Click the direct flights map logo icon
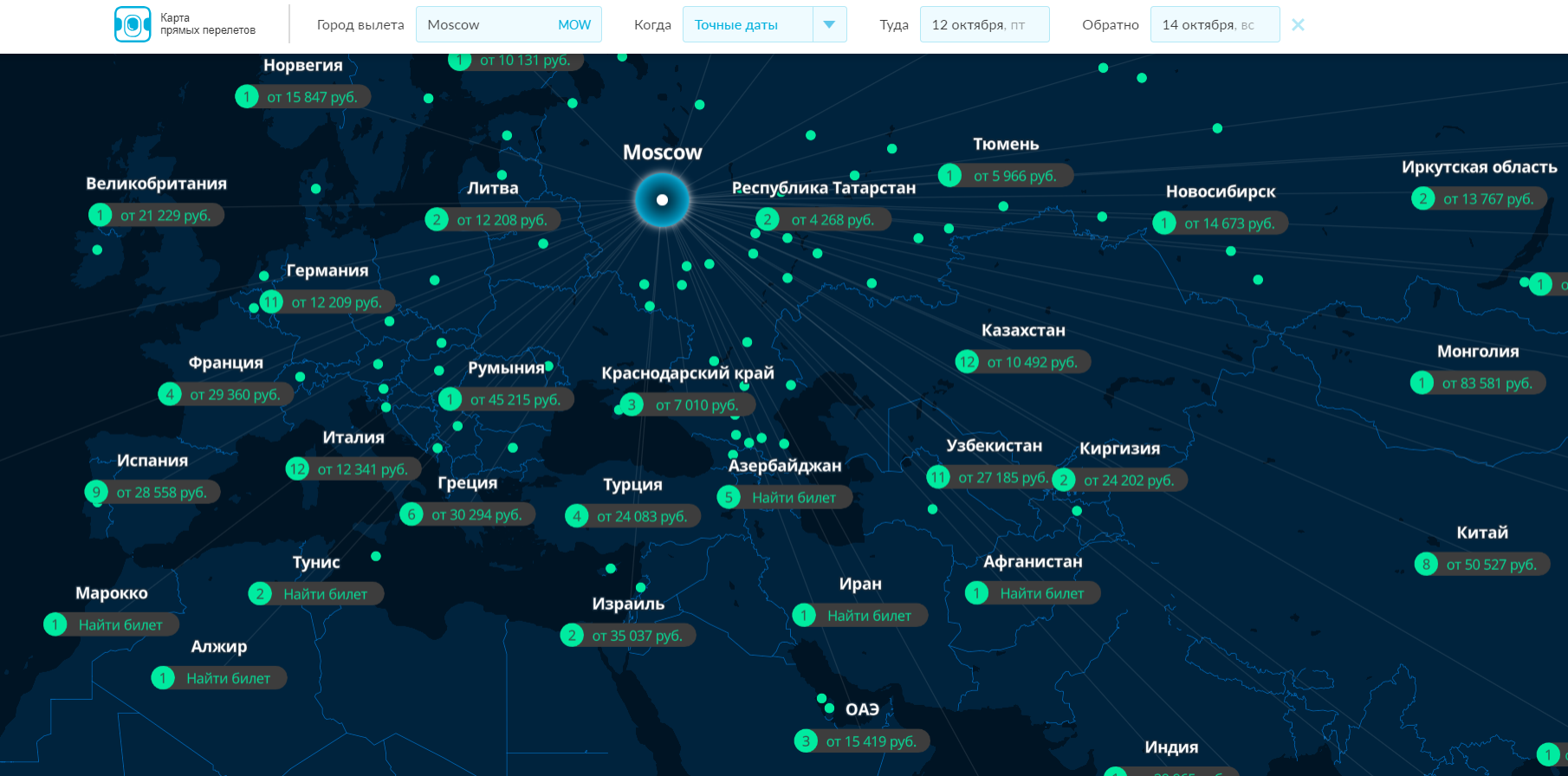 (x=133, y=24)
